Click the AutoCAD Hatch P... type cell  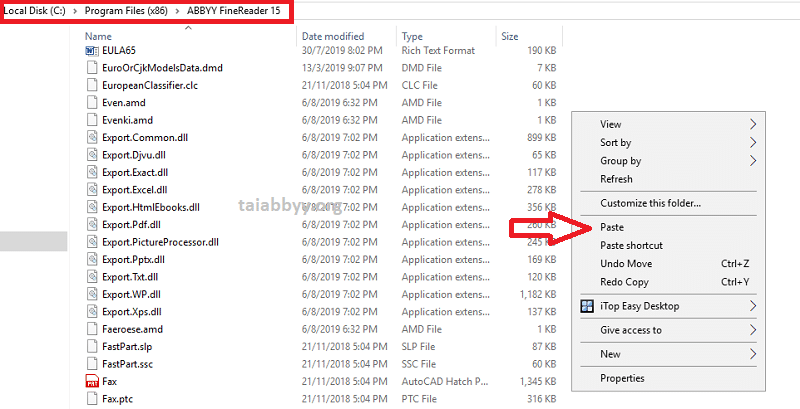[445, 381]
